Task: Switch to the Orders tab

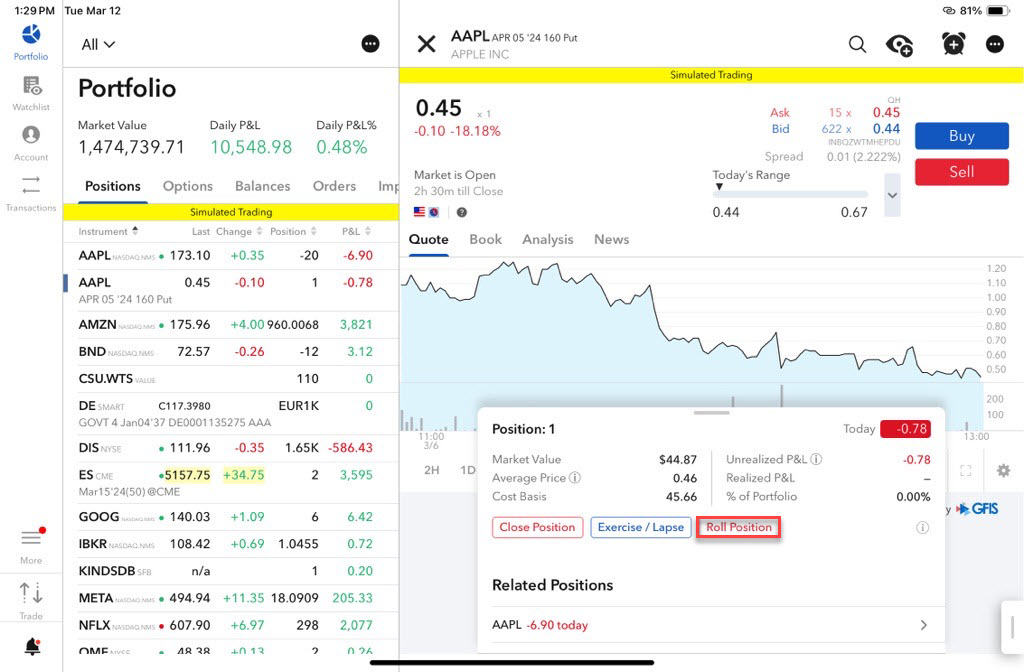Action: point(334,186)
